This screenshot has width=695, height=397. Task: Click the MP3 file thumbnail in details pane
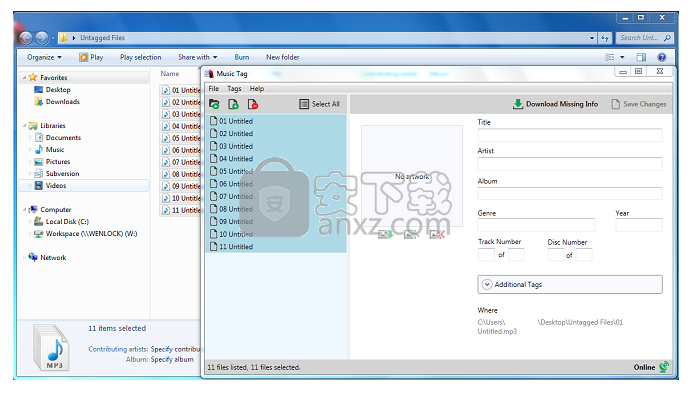51,348
